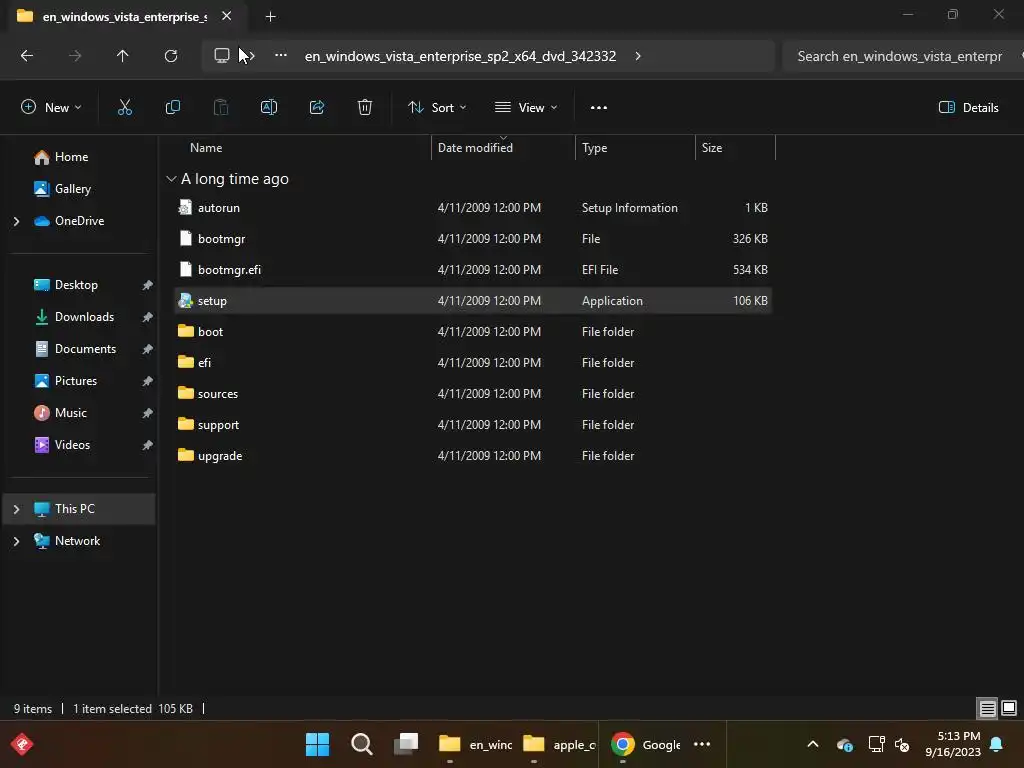Go up one folder level
Viewport: 1024px width, 768px height.
pyautogui.click(x=122, y=56)
